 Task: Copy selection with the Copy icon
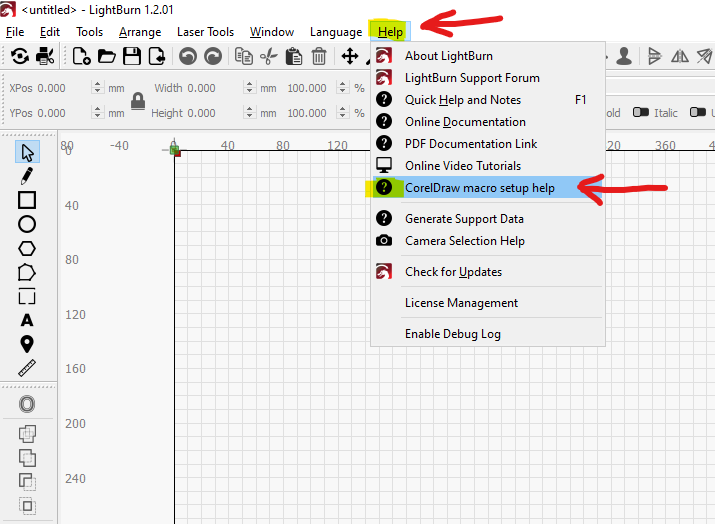(x=244, y=57)
